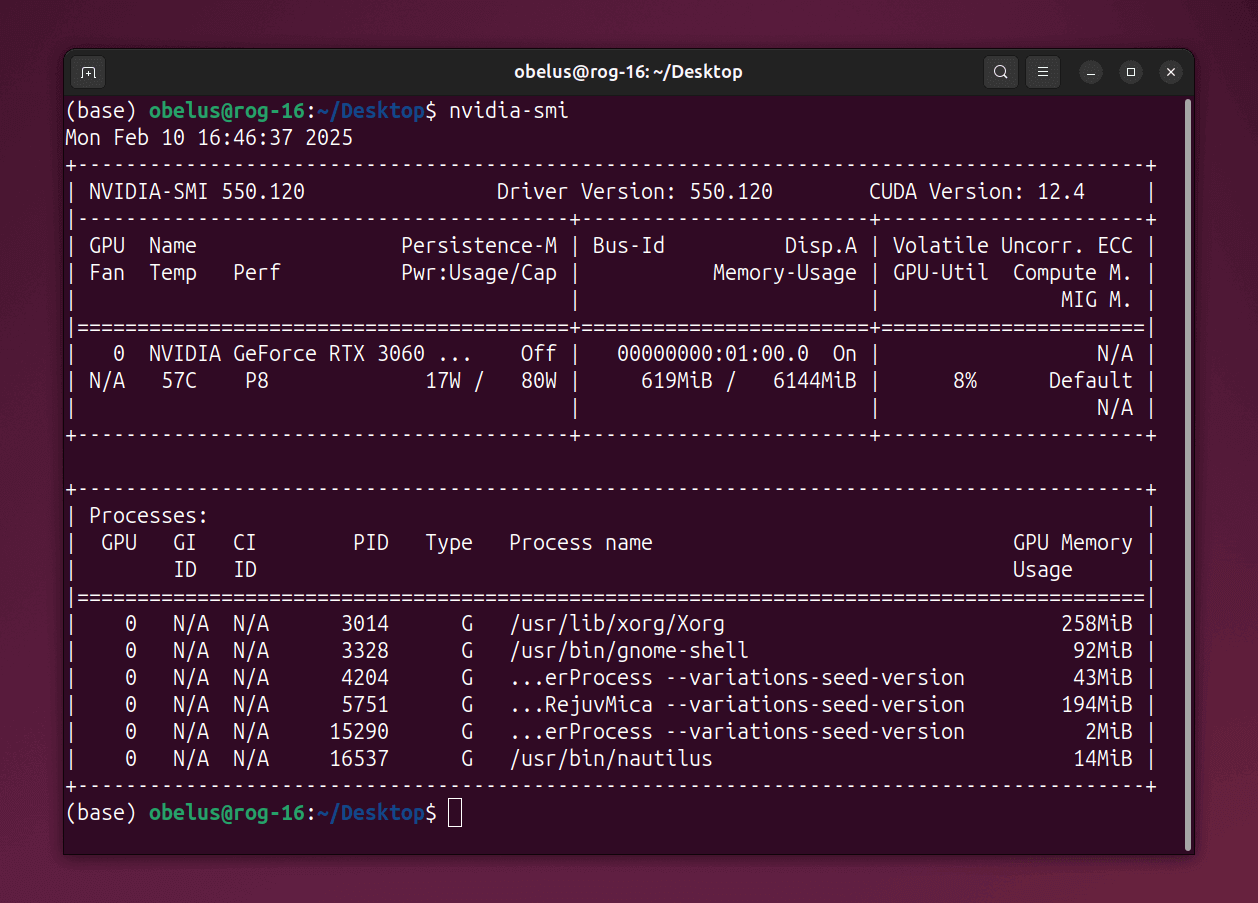
Task: Click the PID column header
Action: point(371,543)
